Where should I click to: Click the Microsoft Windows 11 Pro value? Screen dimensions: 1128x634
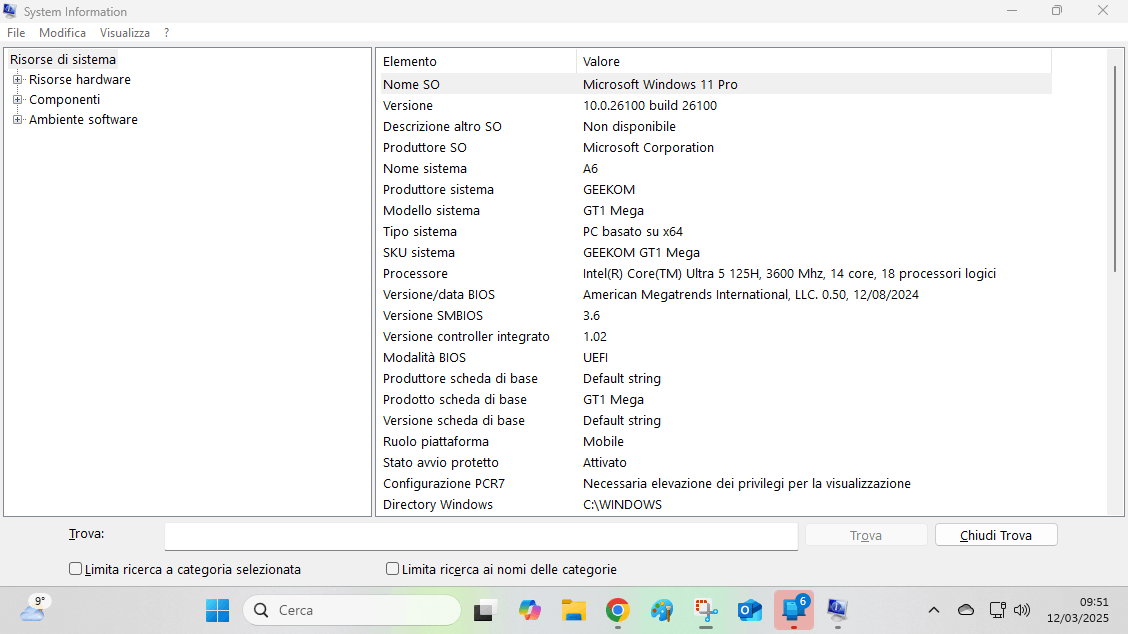tap(660, 84)
